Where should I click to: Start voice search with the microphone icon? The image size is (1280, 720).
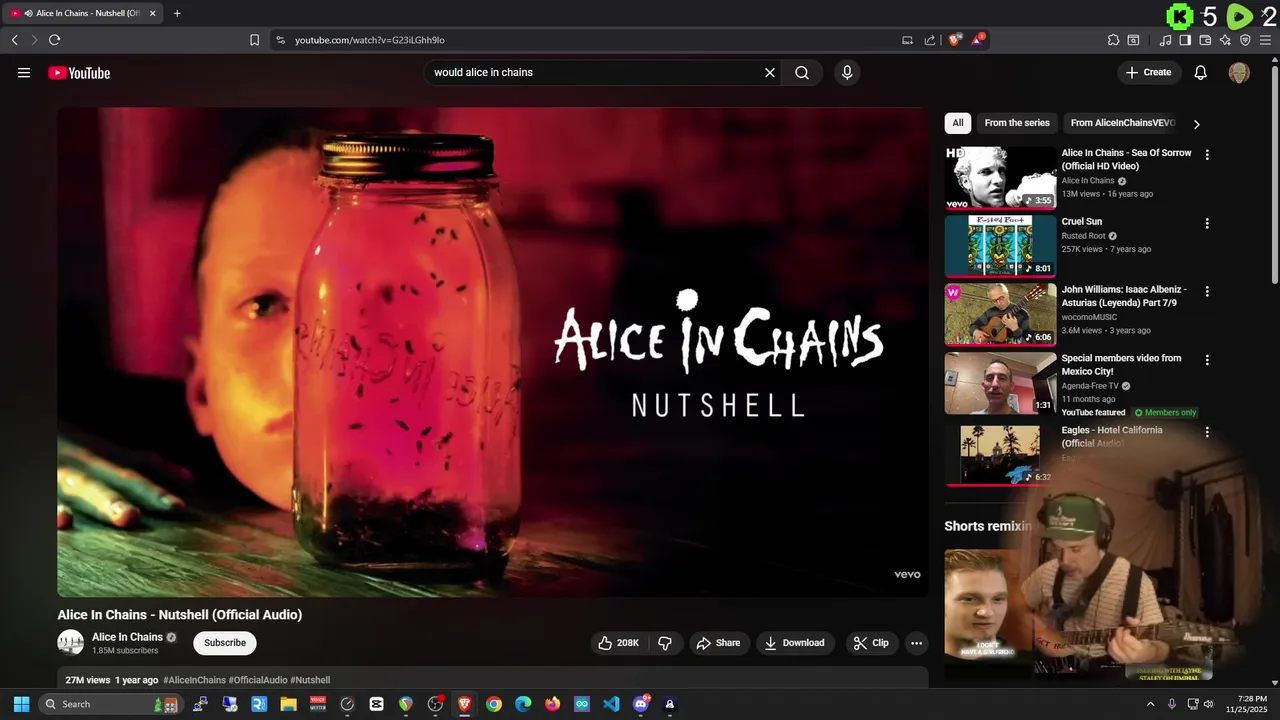[847, 72]
